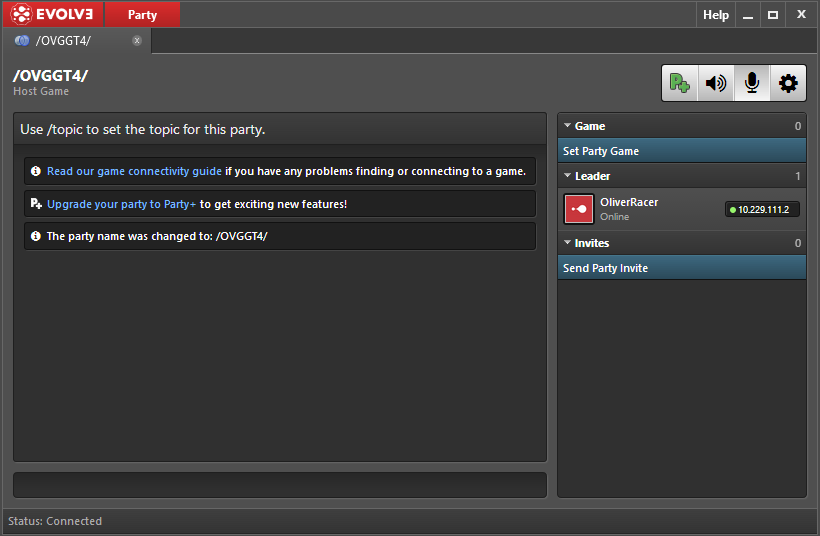This screenshot has width=820, height=536.
Task: Toggle the speaker sound output button
Action: [716, 84]
